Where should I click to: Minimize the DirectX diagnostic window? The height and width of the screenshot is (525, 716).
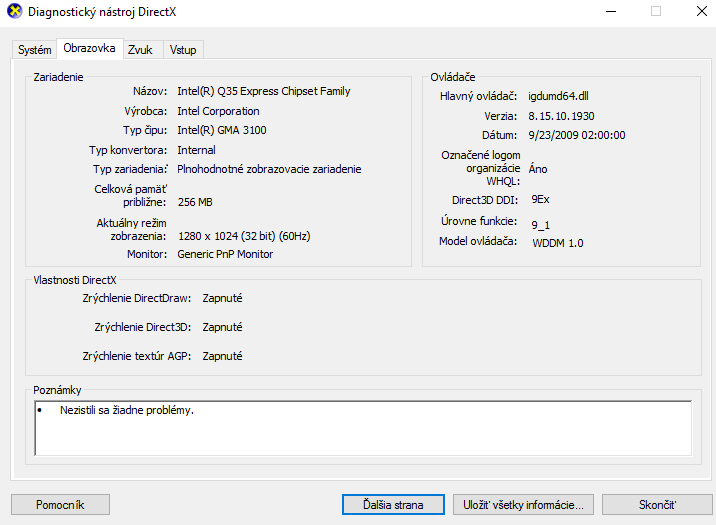click(611, 11)
